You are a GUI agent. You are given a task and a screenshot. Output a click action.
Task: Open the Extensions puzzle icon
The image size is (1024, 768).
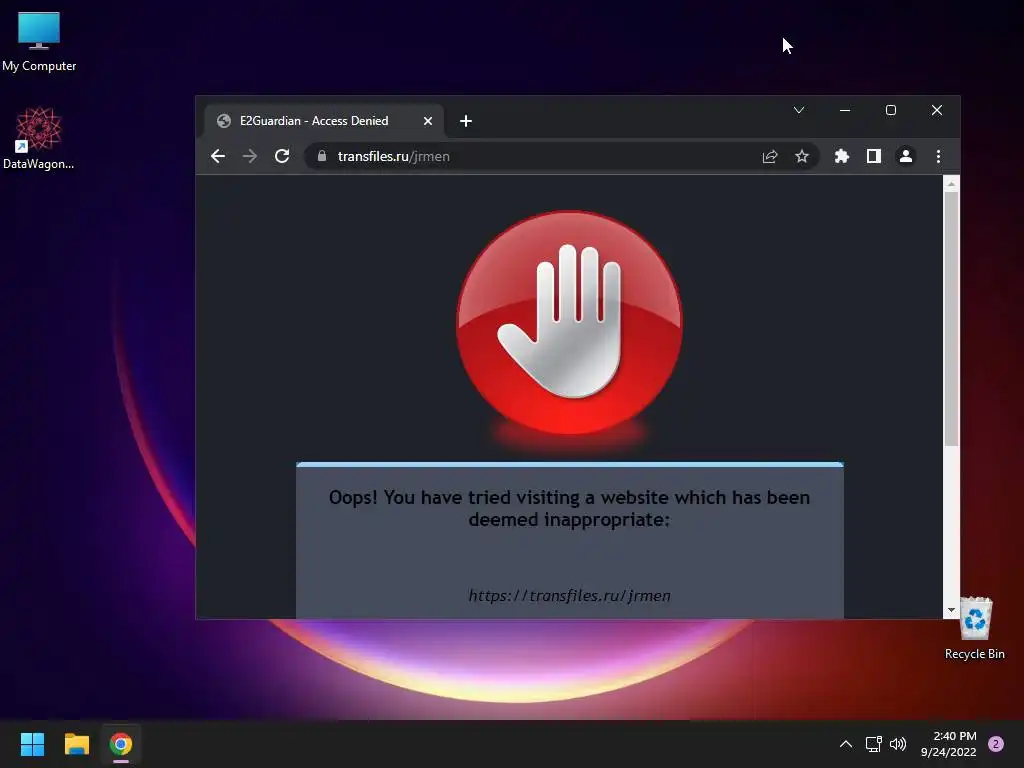coord(842,156)
